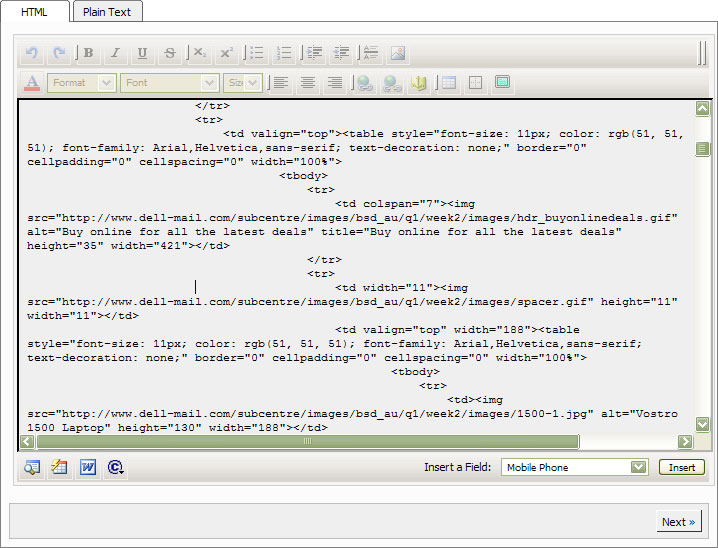The image size is (718, 548).
Task: Click the table with lightning icon
Action: 60,467
